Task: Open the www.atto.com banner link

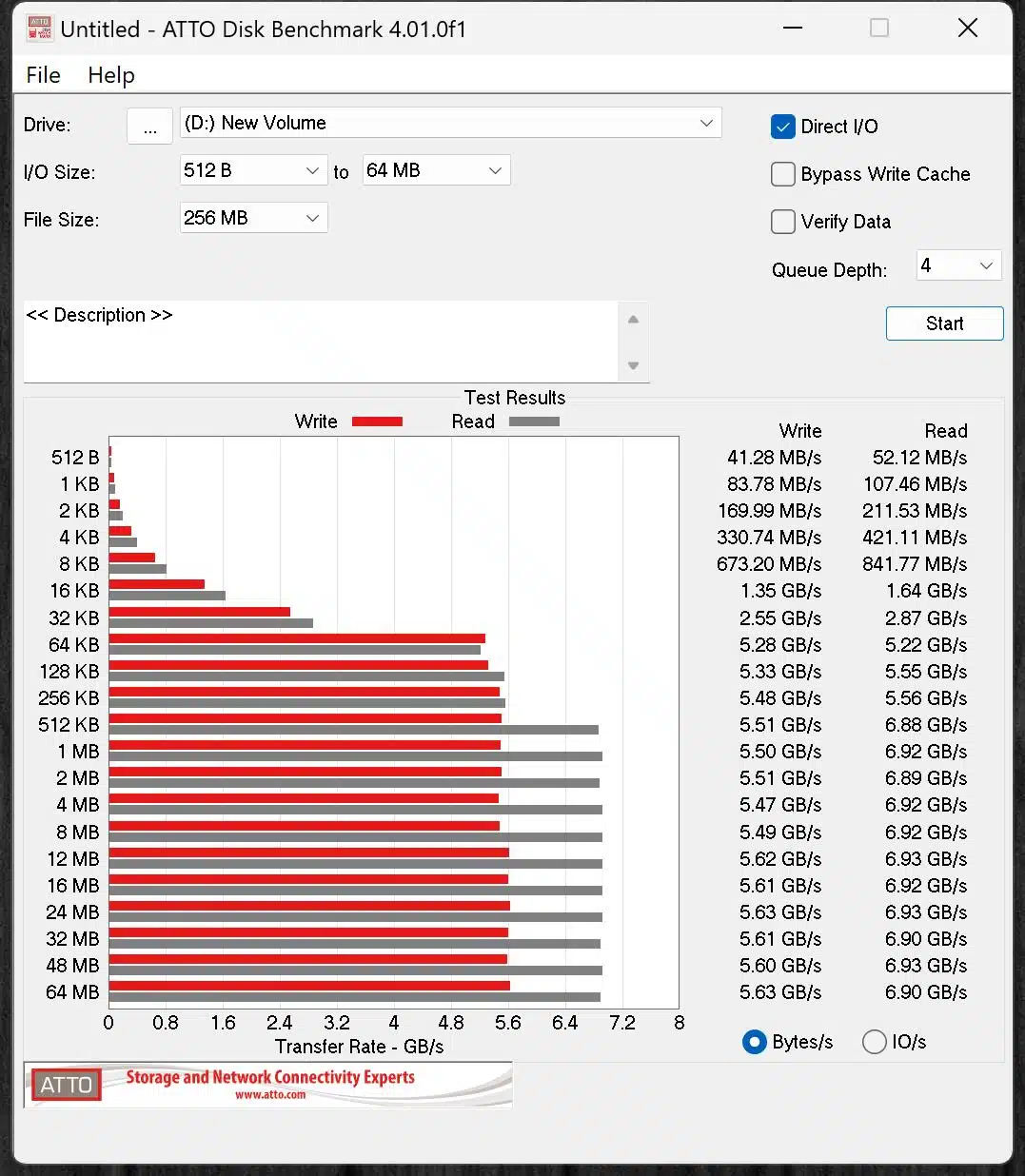Action: 270,1095
